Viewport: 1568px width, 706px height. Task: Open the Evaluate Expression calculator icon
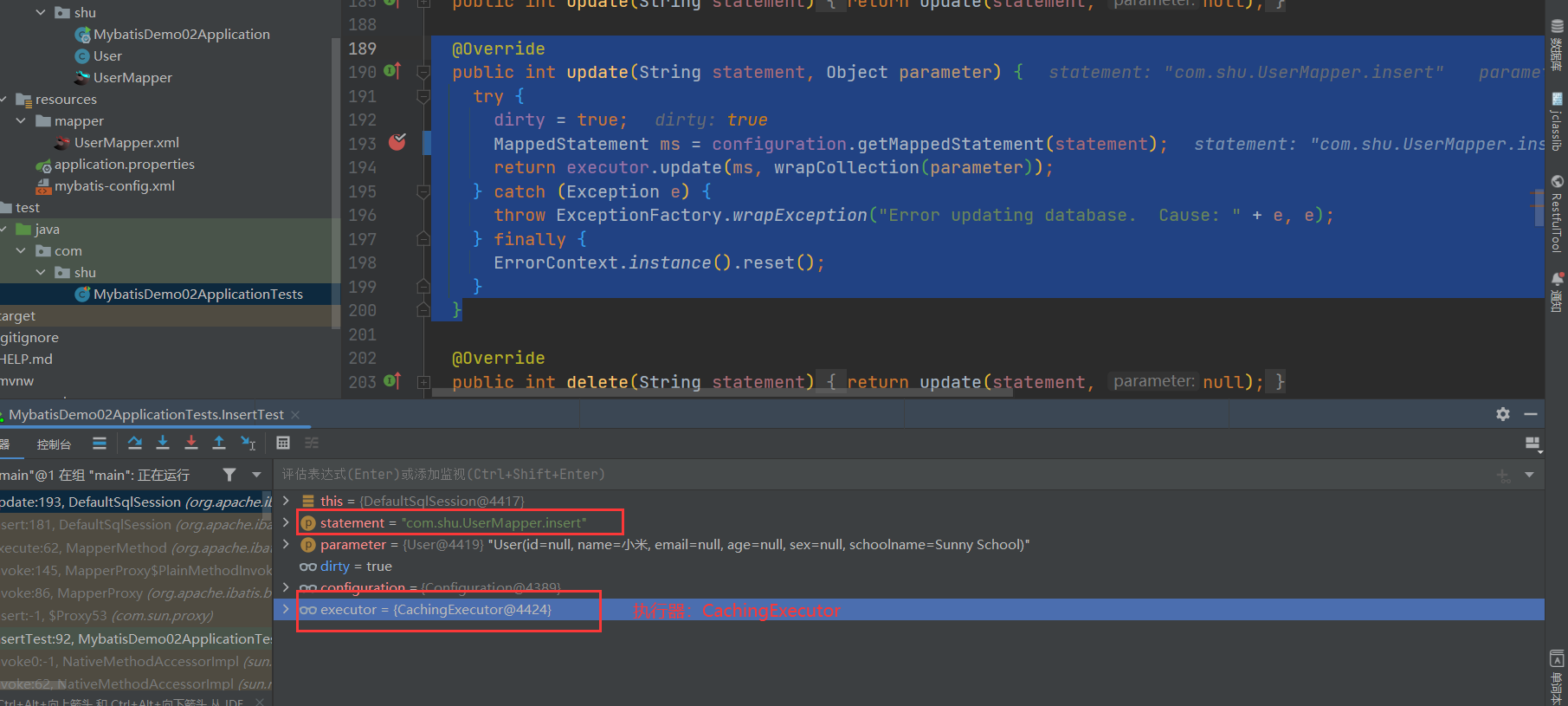point(283,444)
